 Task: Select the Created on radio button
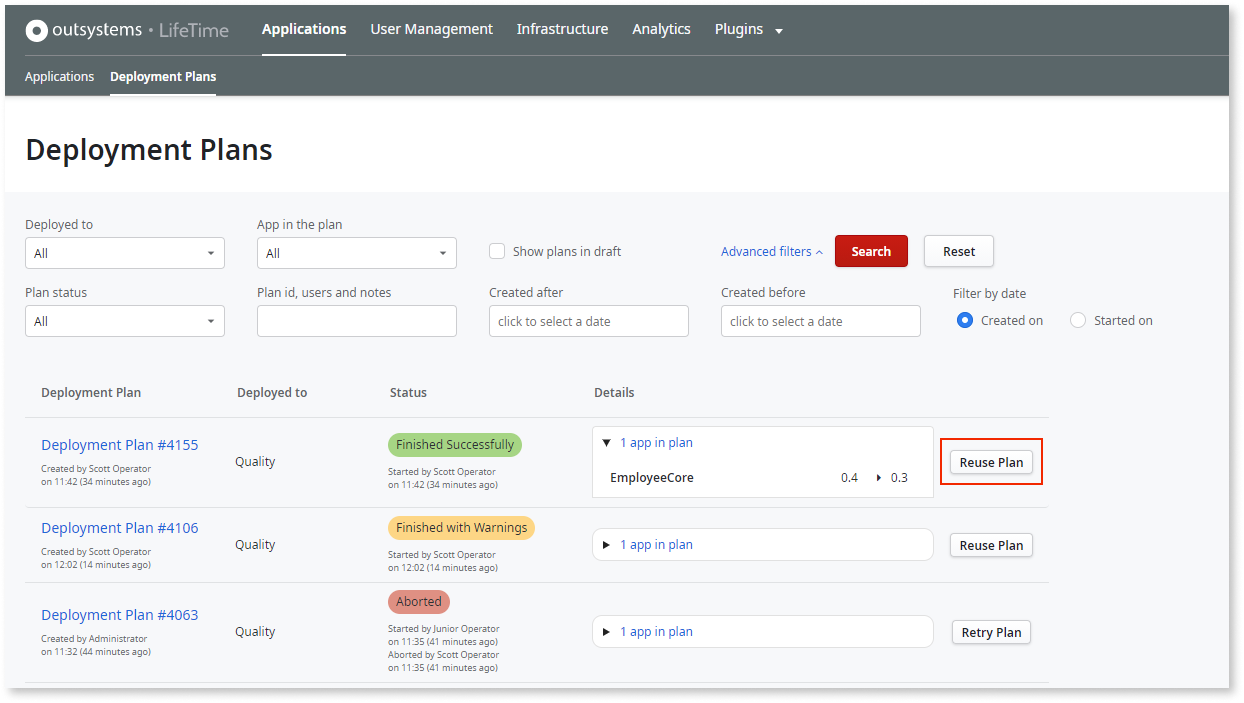[x=964, y=320]
